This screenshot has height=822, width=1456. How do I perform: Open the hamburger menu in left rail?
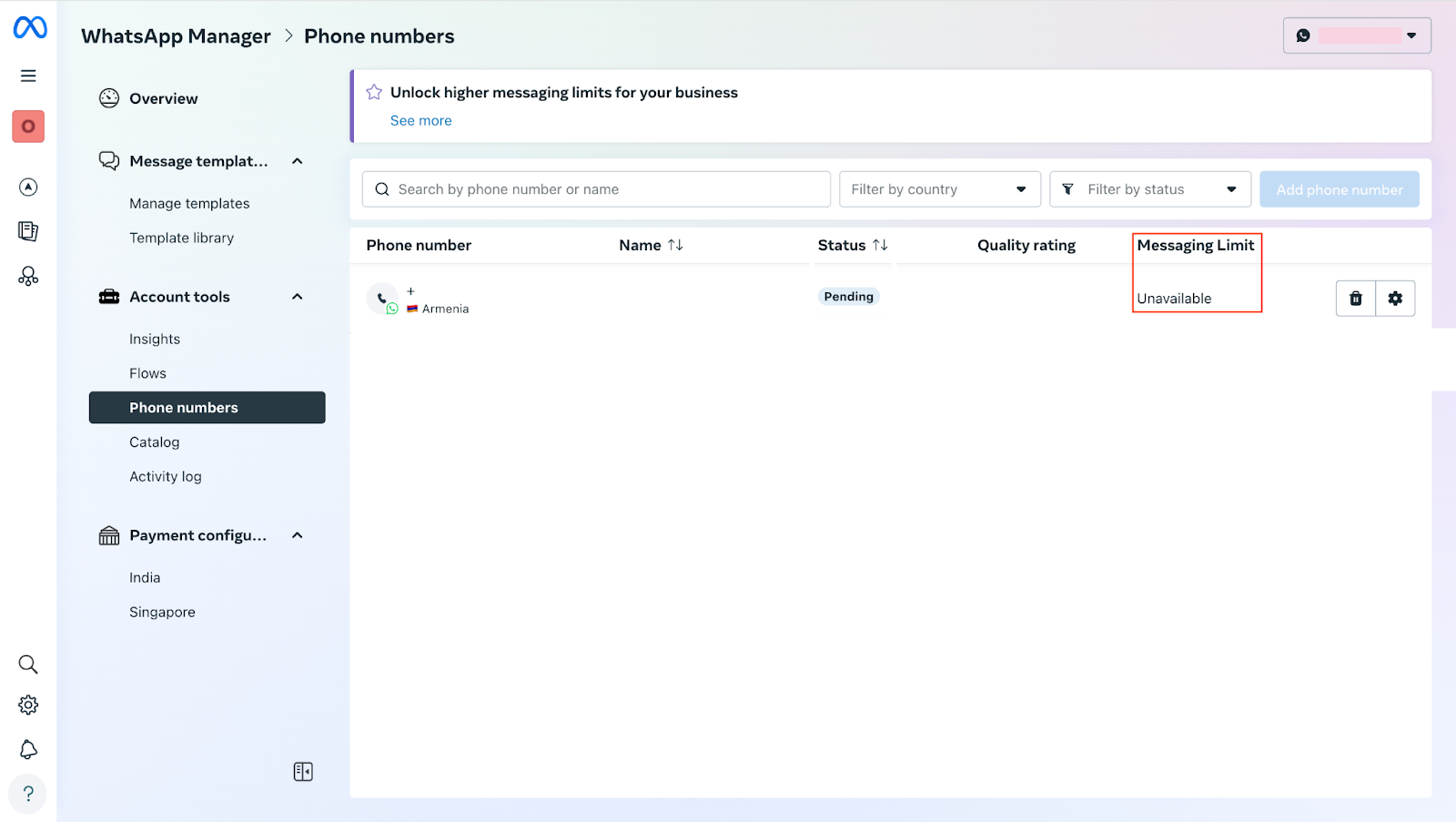tap(28, 76)
